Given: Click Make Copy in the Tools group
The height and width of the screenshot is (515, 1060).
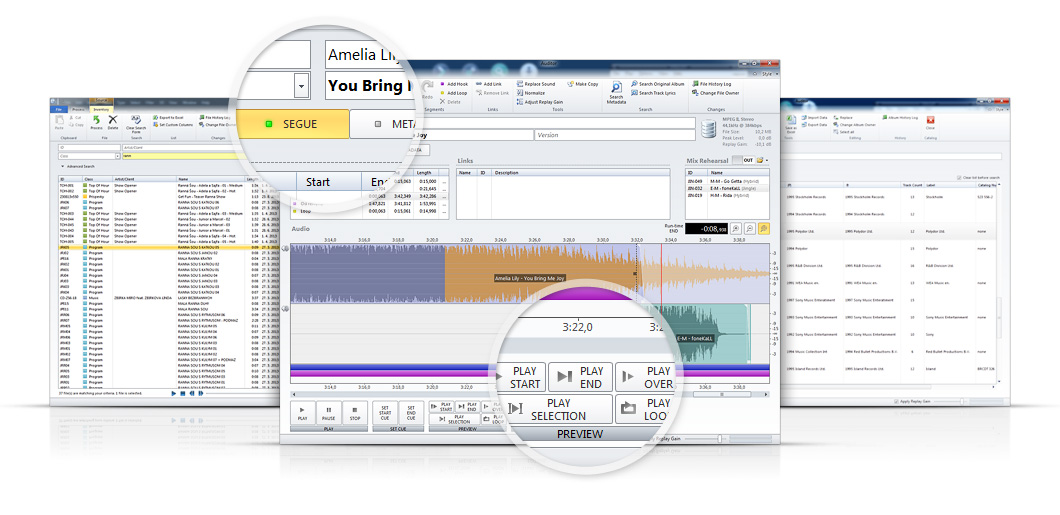Looking at the screenshot, I should (583, 84).
